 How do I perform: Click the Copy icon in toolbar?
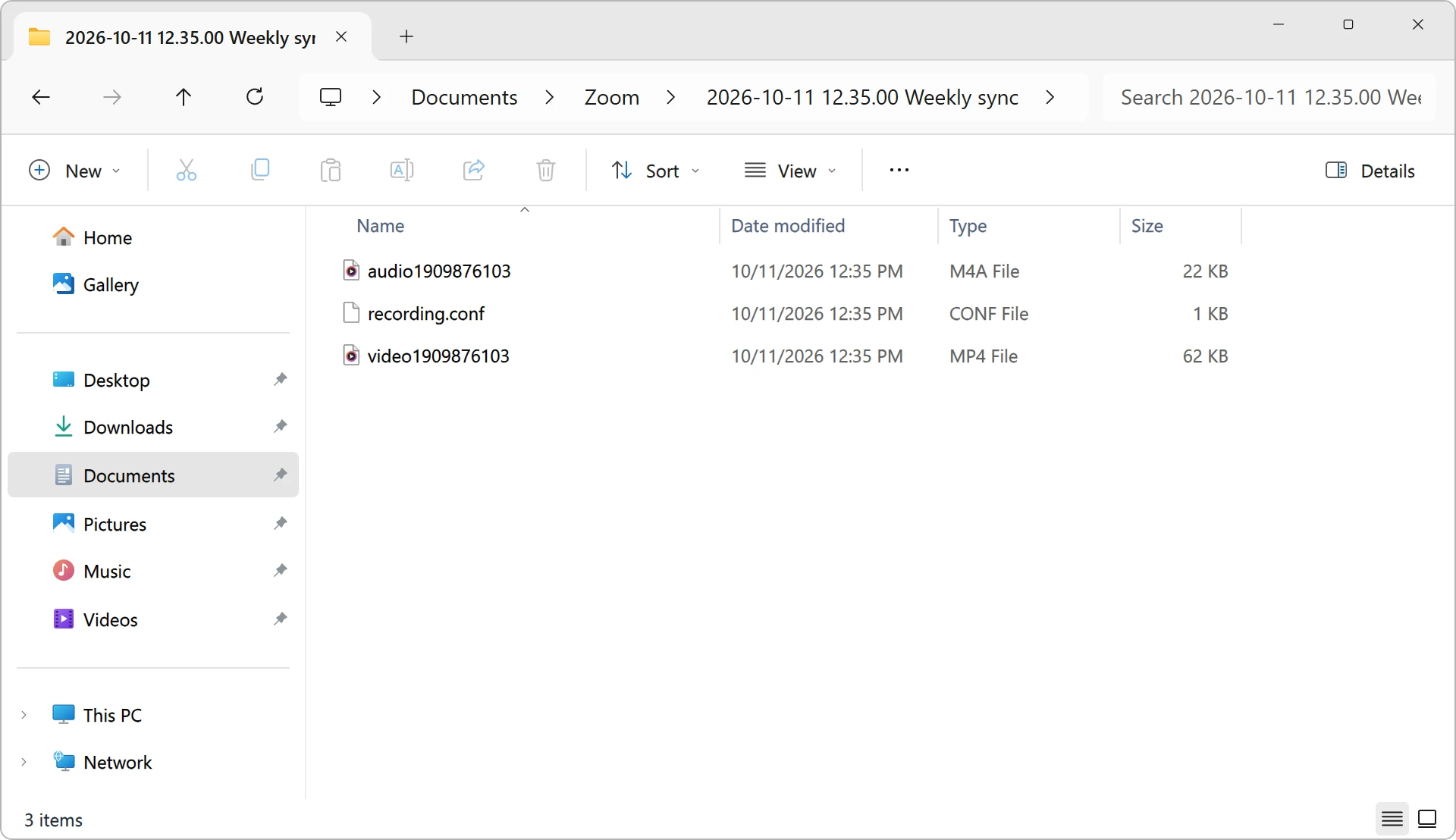[259, 170]
